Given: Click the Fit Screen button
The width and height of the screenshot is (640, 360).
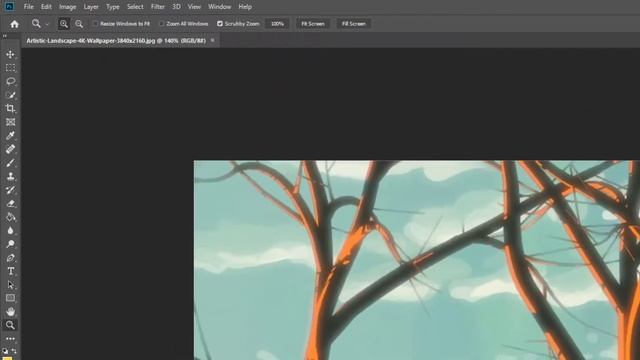Looking at the screenshot, I should 313,24.
